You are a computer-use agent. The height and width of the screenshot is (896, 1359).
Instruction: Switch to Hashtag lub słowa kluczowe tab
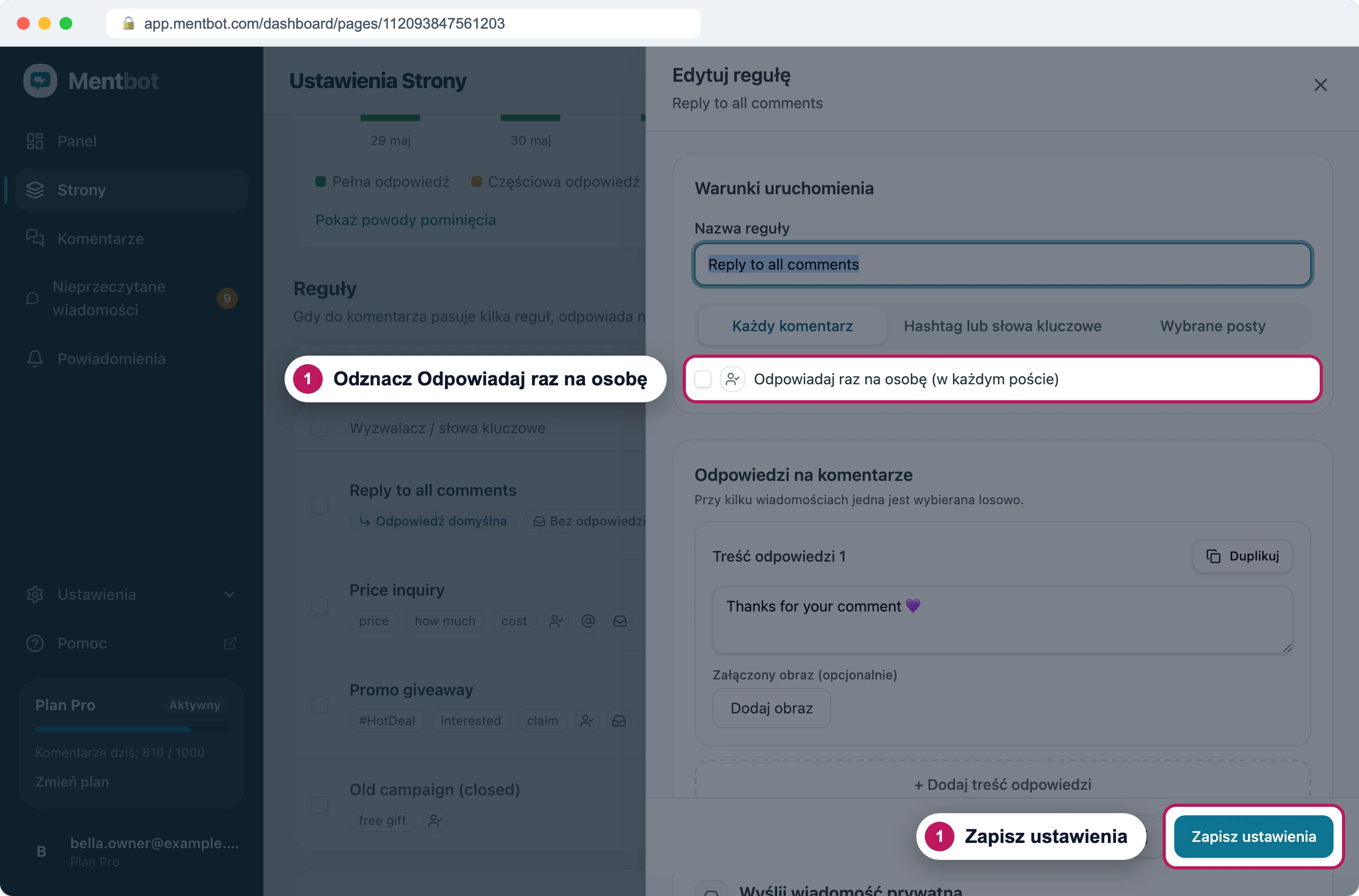point(1002,326)
